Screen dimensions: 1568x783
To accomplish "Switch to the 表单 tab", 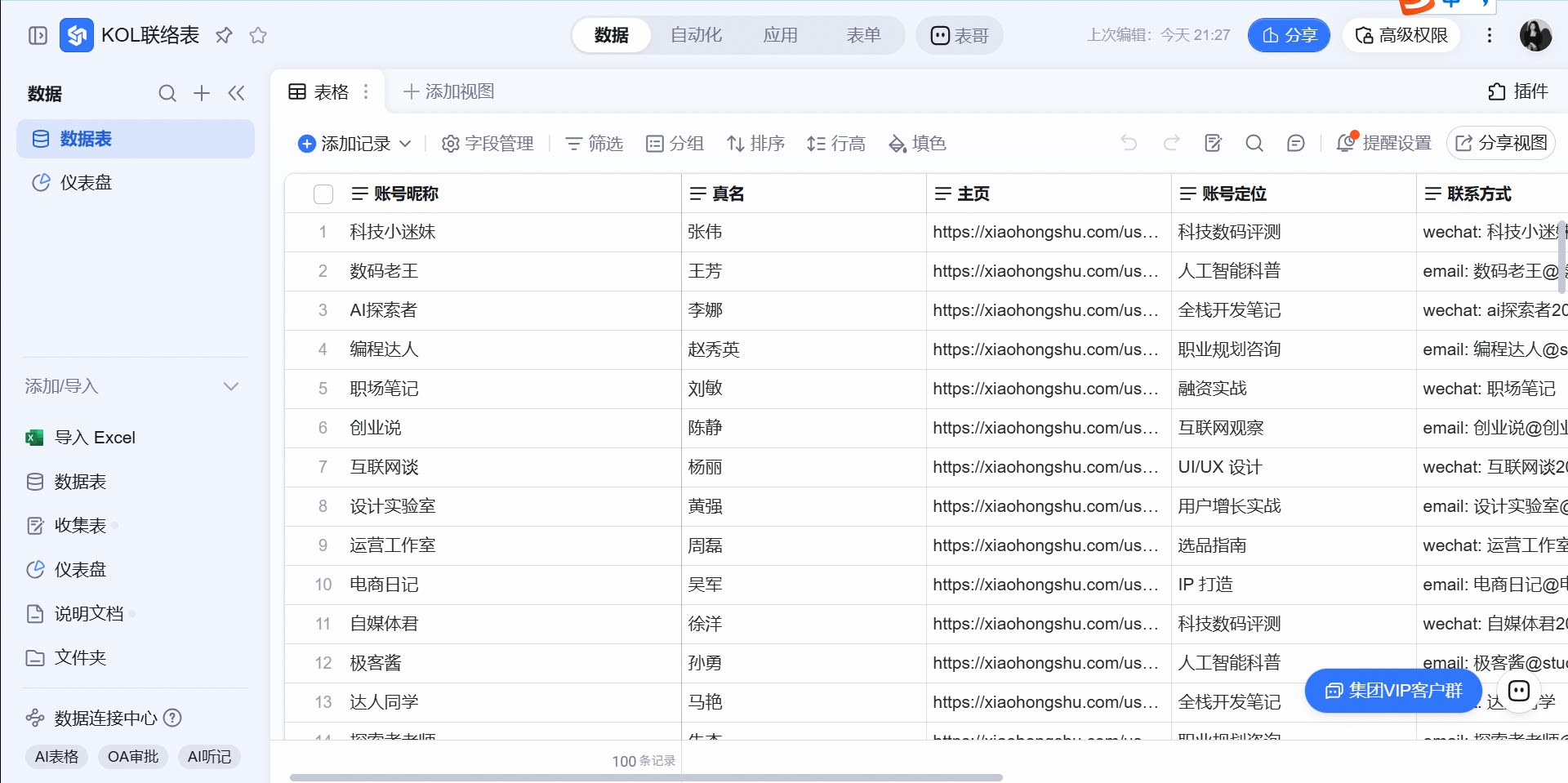I will click(x=863, y=35).
